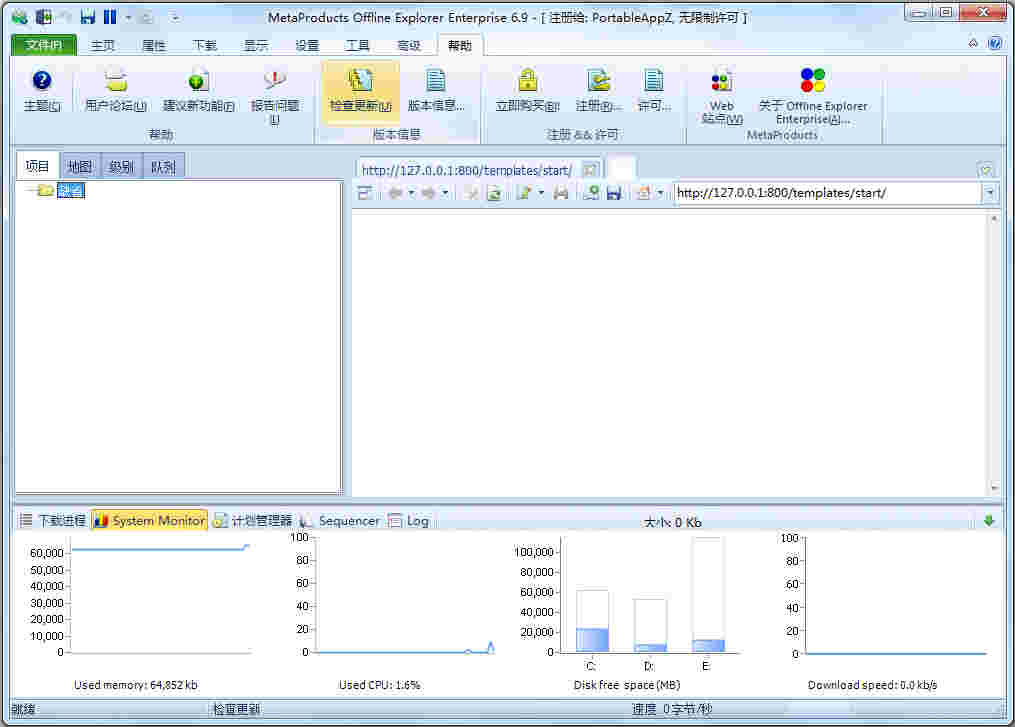Close the templates/start browser tab

pos(590,170)
